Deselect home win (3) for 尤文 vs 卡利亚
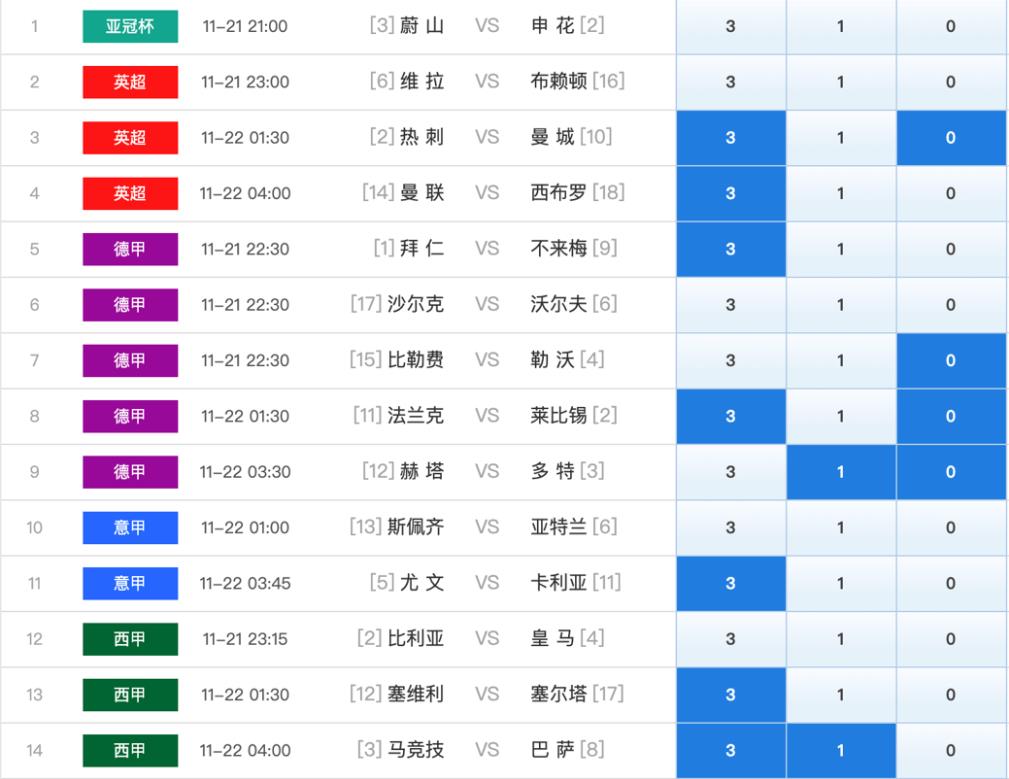Screen dimensions: 1009x779 click(x=731, y=583)
